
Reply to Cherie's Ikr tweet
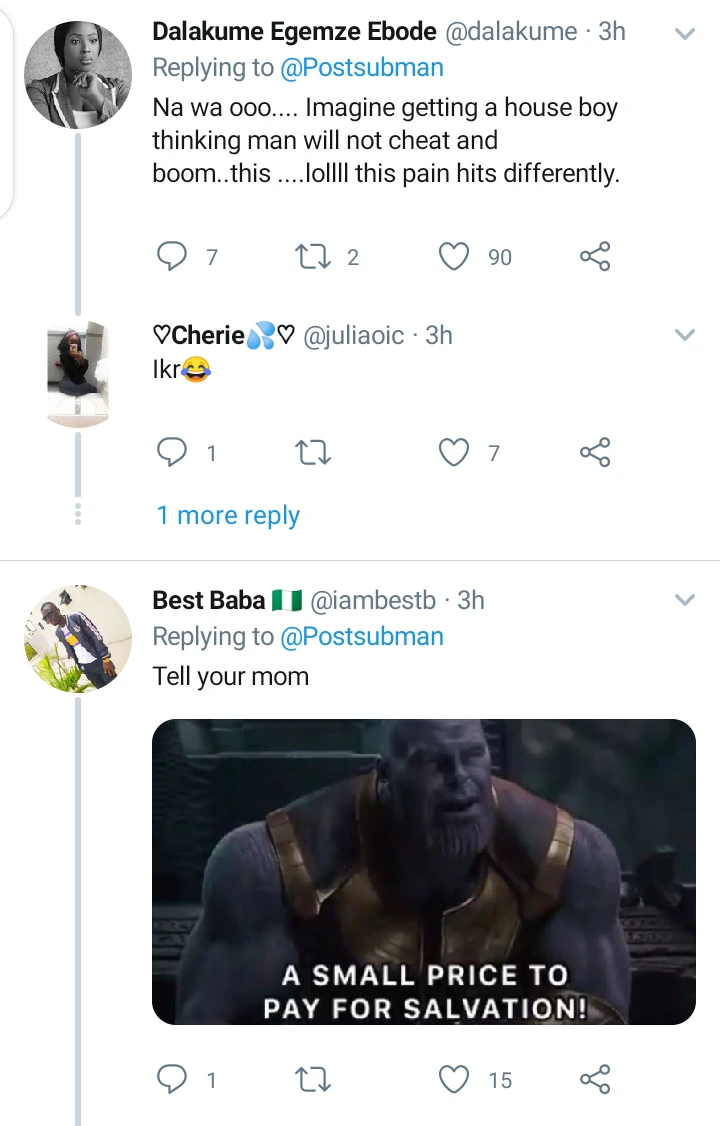click(x=173, y=454)
